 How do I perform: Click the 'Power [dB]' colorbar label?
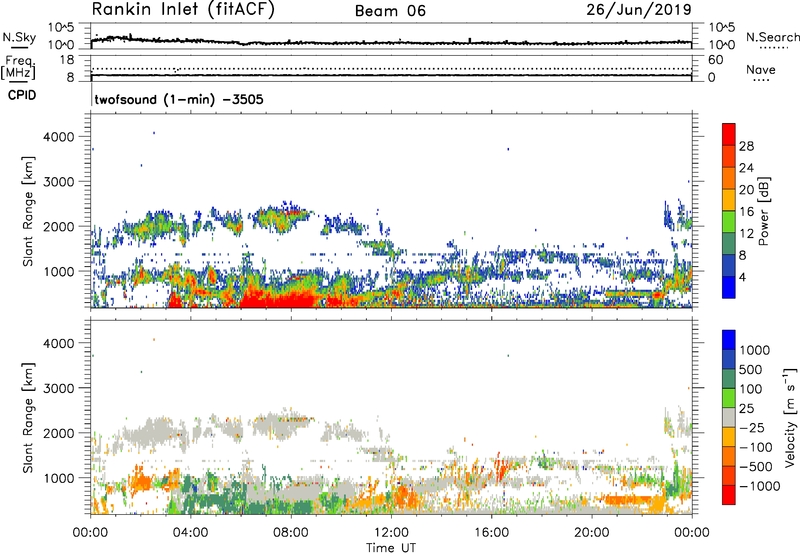point(764,211)
